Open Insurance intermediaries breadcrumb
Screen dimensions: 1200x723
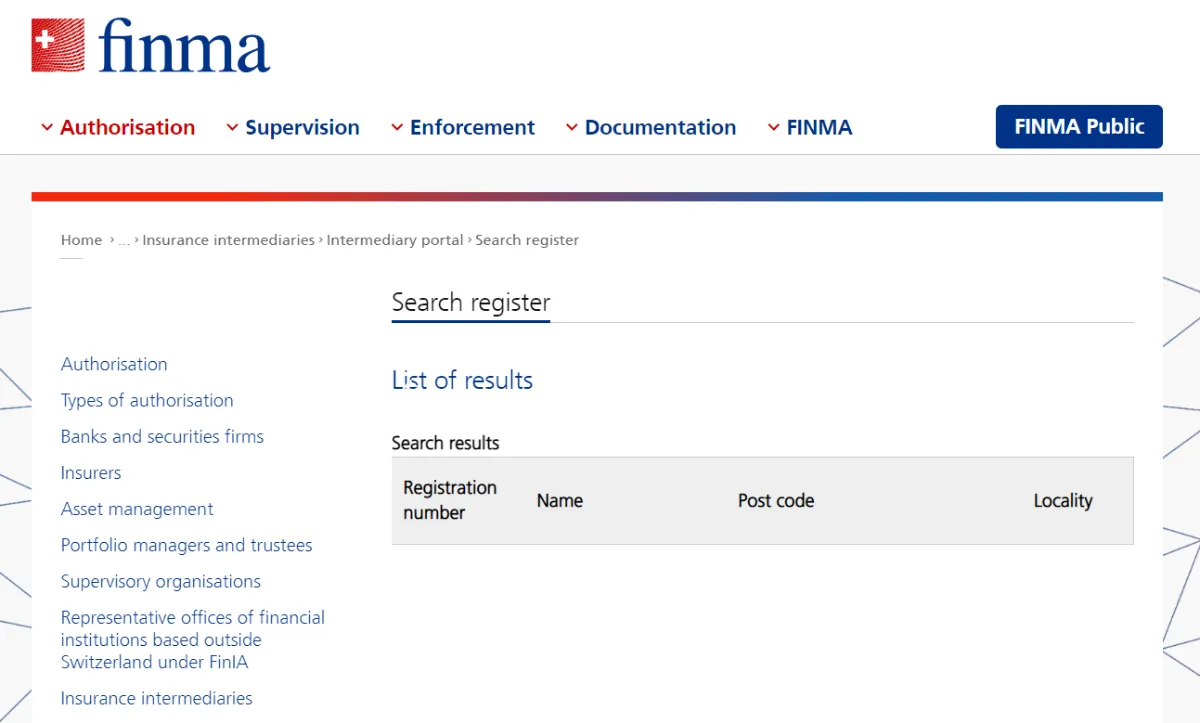pos(228,240)
